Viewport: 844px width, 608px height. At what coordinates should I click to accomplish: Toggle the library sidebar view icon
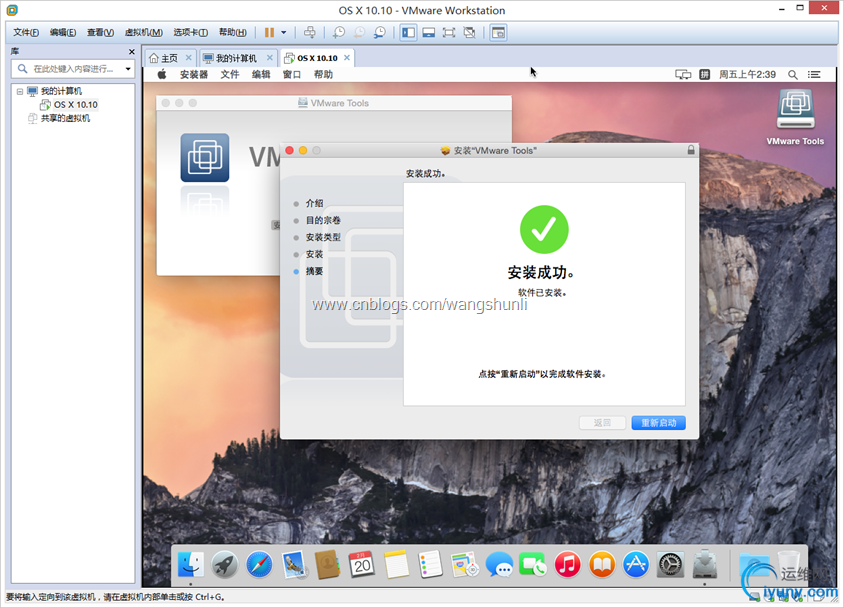pyautogui.click(x=409, y=33)
